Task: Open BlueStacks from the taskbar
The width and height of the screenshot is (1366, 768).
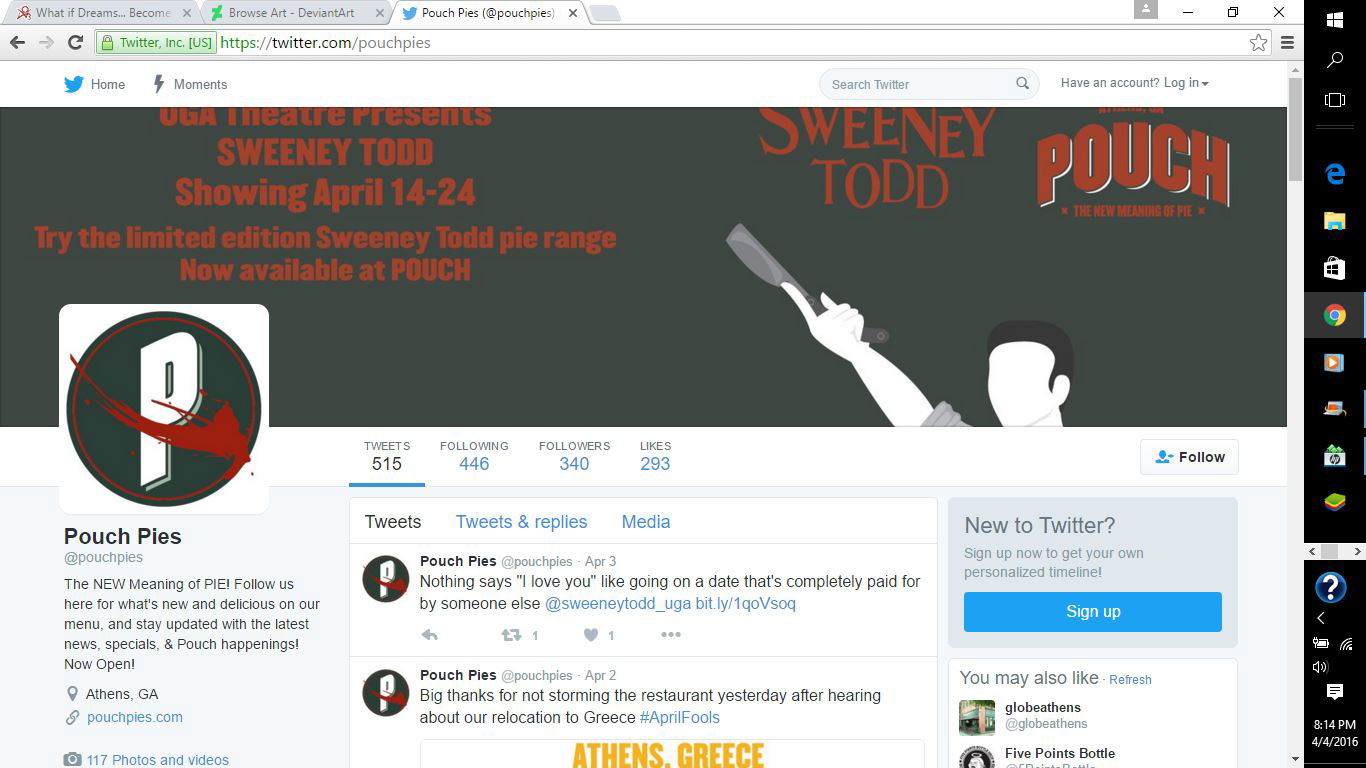Action: pyautogui.click(x=1335, y=504)
